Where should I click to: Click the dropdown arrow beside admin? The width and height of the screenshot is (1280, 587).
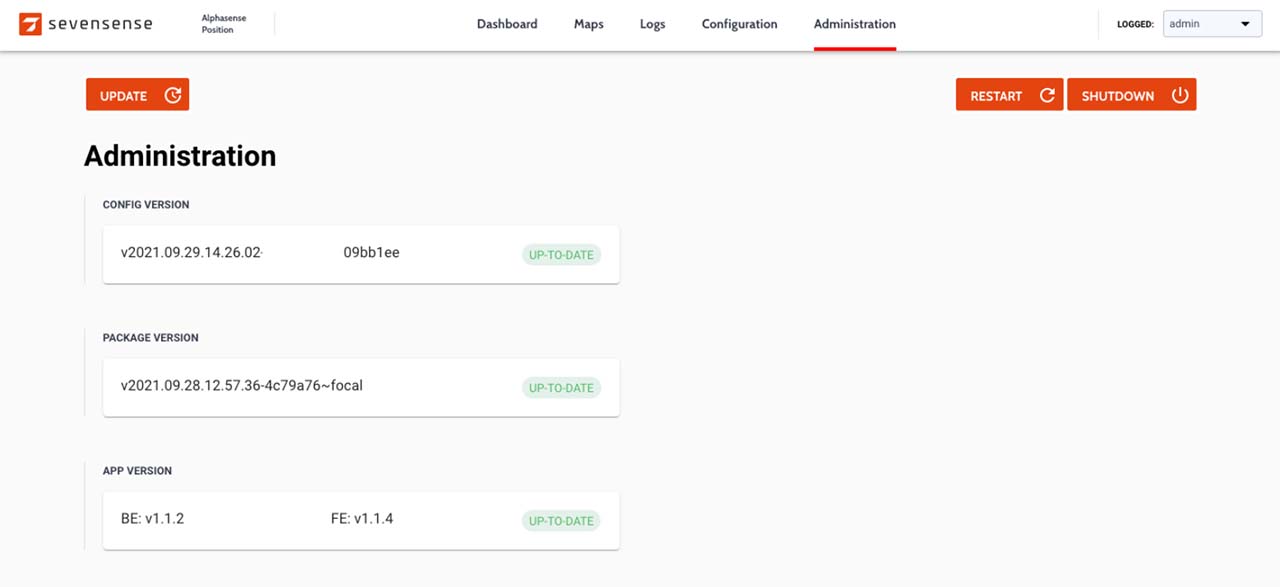pyautogui.click(x=1246, y=24)
